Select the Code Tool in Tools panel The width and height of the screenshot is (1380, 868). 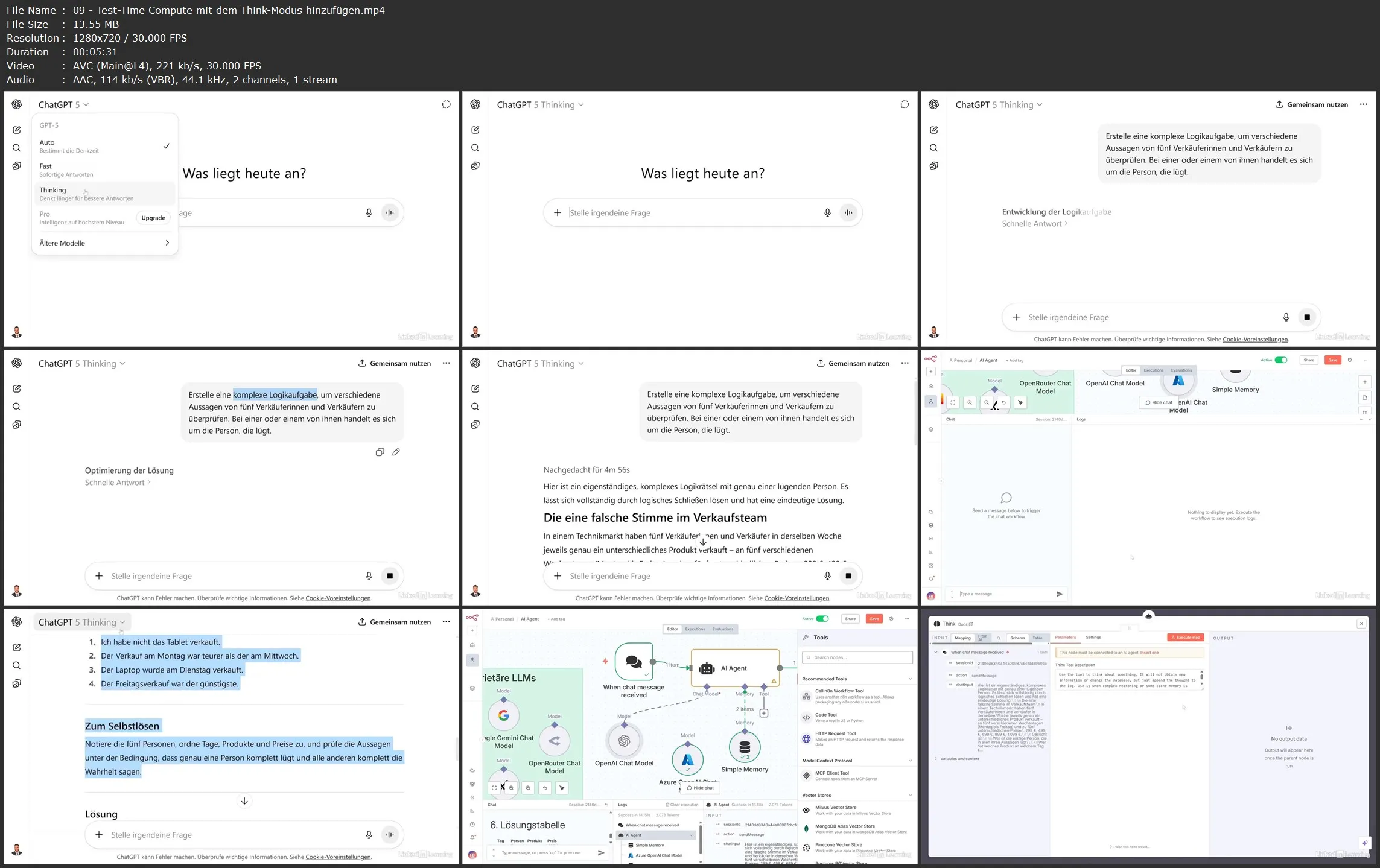click(x=826, y=715)
